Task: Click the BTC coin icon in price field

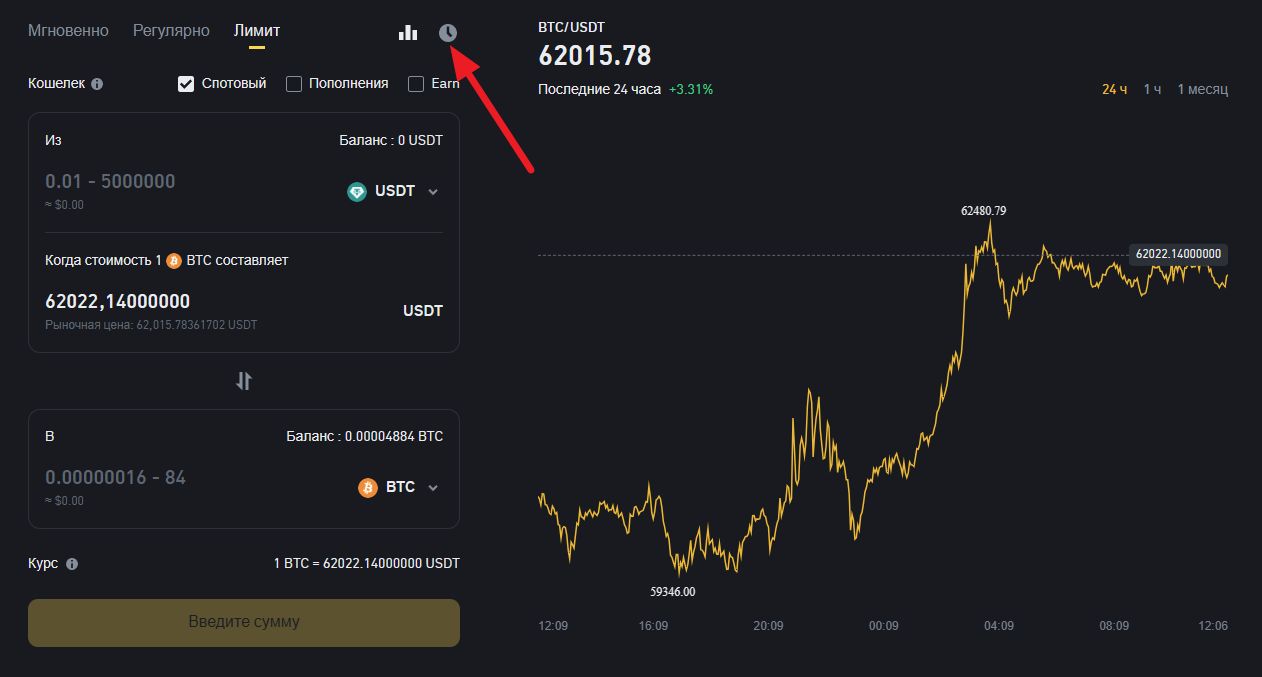Action: [x=175, y=259]
